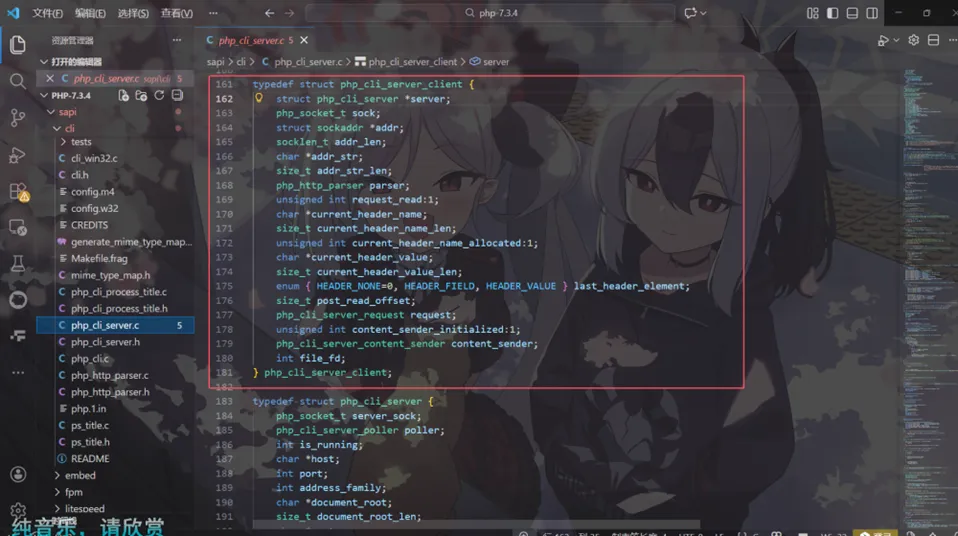958x536 pixels.
Task: Click the gear icon in editor toolbar
Action: pyautogui.click(x=913, y=40)
